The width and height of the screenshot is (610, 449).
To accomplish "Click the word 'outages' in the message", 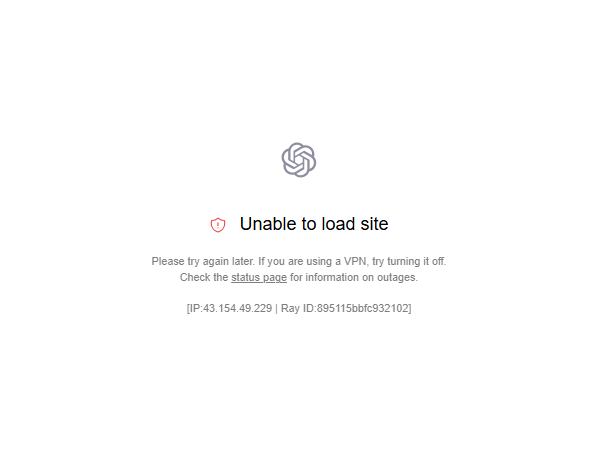I will [396, 277].
